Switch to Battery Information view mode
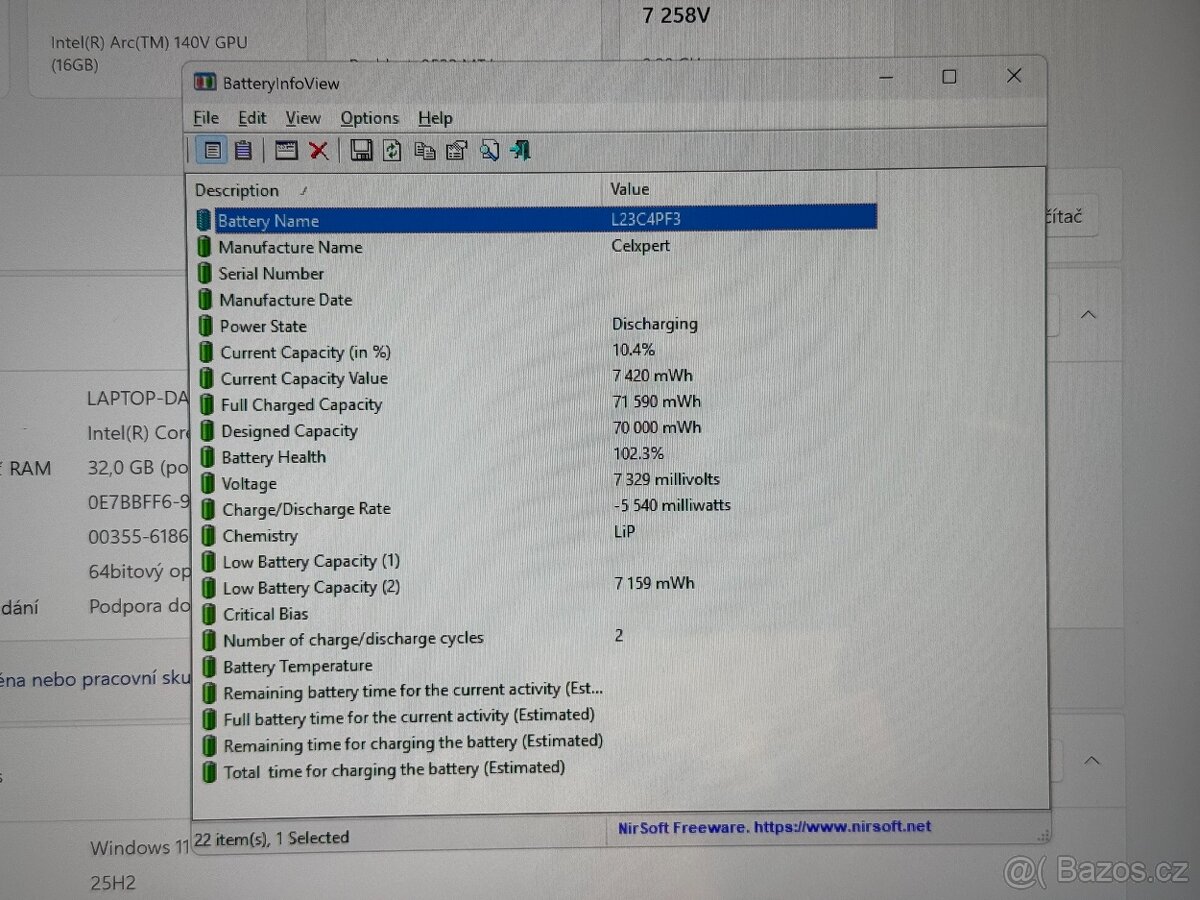Viewport: 1200px width, 900px height. click(x=212, y=150)
